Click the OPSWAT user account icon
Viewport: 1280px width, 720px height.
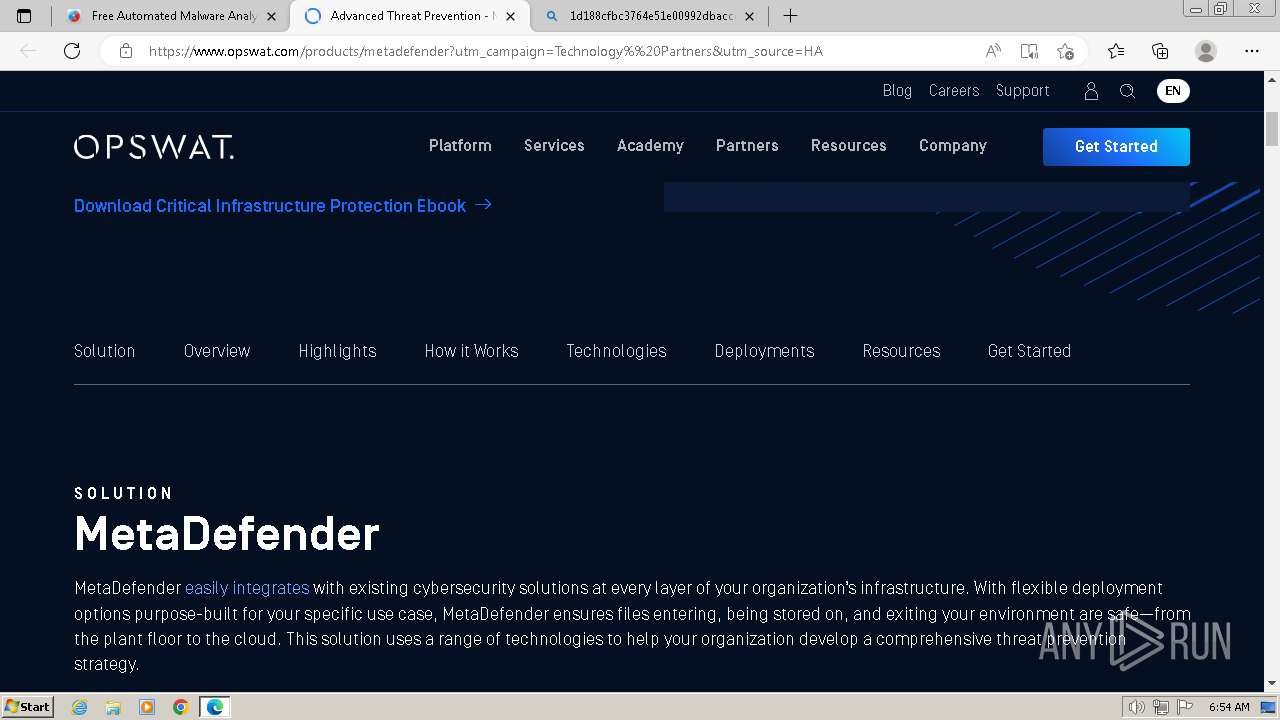click(x=1091, y=91)
